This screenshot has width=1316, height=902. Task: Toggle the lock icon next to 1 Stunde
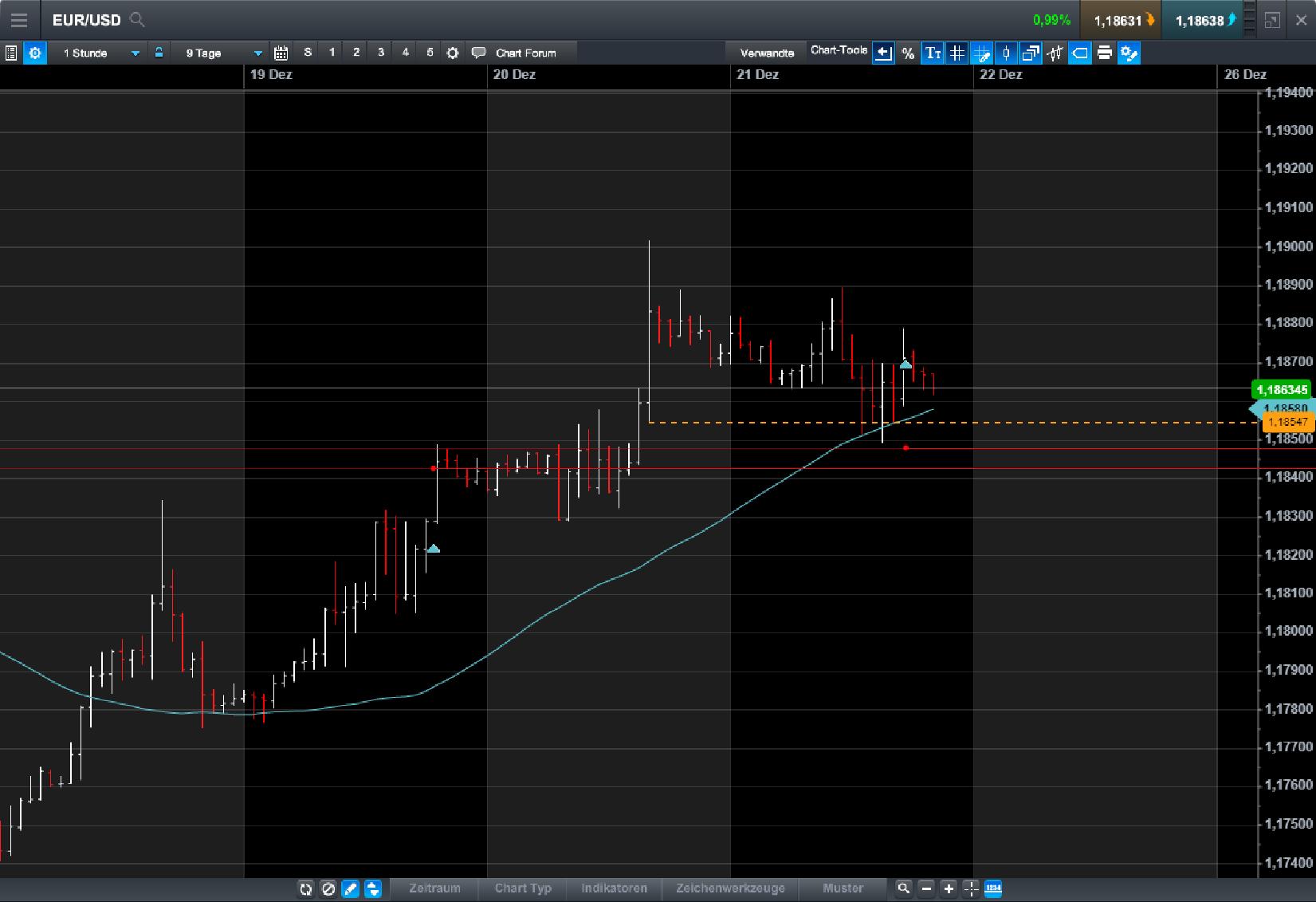159,53
